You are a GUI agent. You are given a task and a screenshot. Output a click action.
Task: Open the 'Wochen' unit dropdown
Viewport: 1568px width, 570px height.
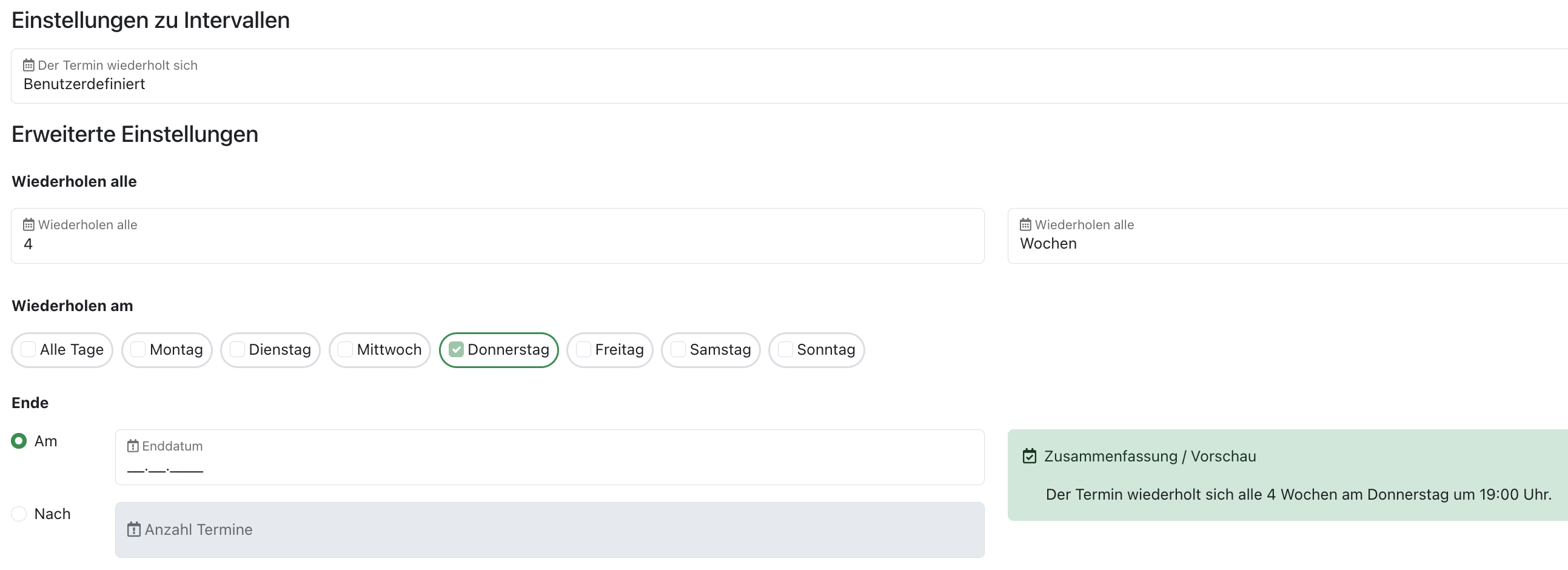1288,236
